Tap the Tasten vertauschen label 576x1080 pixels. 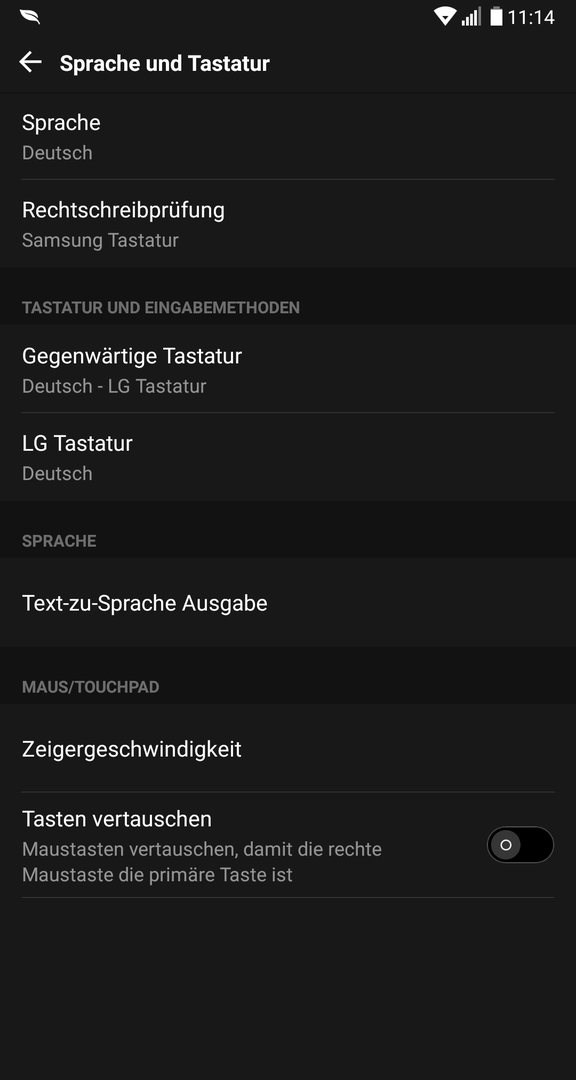point(116,819)
